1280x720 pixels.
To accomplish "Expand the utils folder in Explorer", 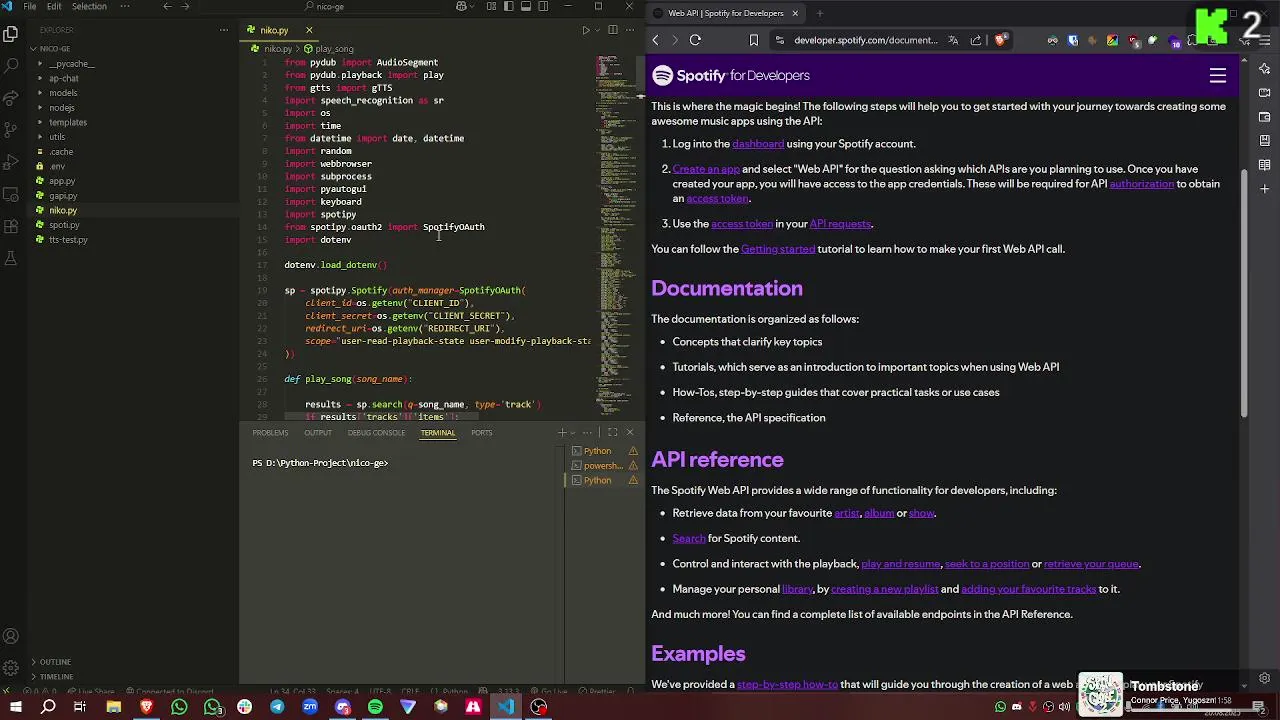I will (57, 137).
